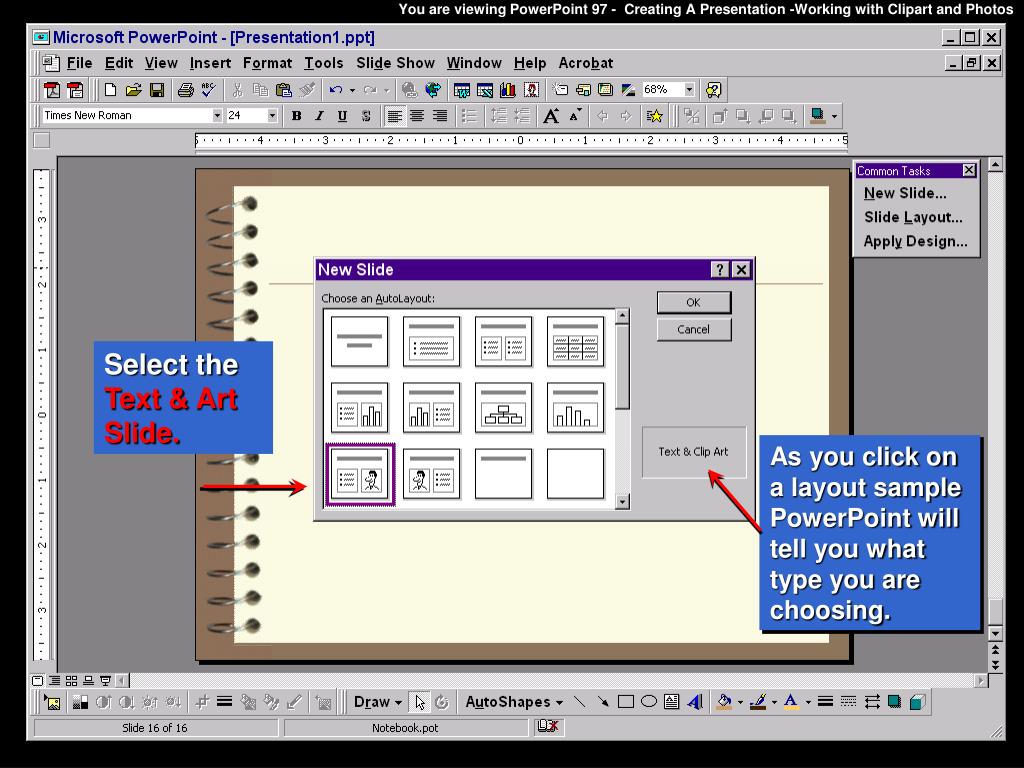Open the Format menu
The height and width of the screenshot is (768, 1024).
[267, 63]
